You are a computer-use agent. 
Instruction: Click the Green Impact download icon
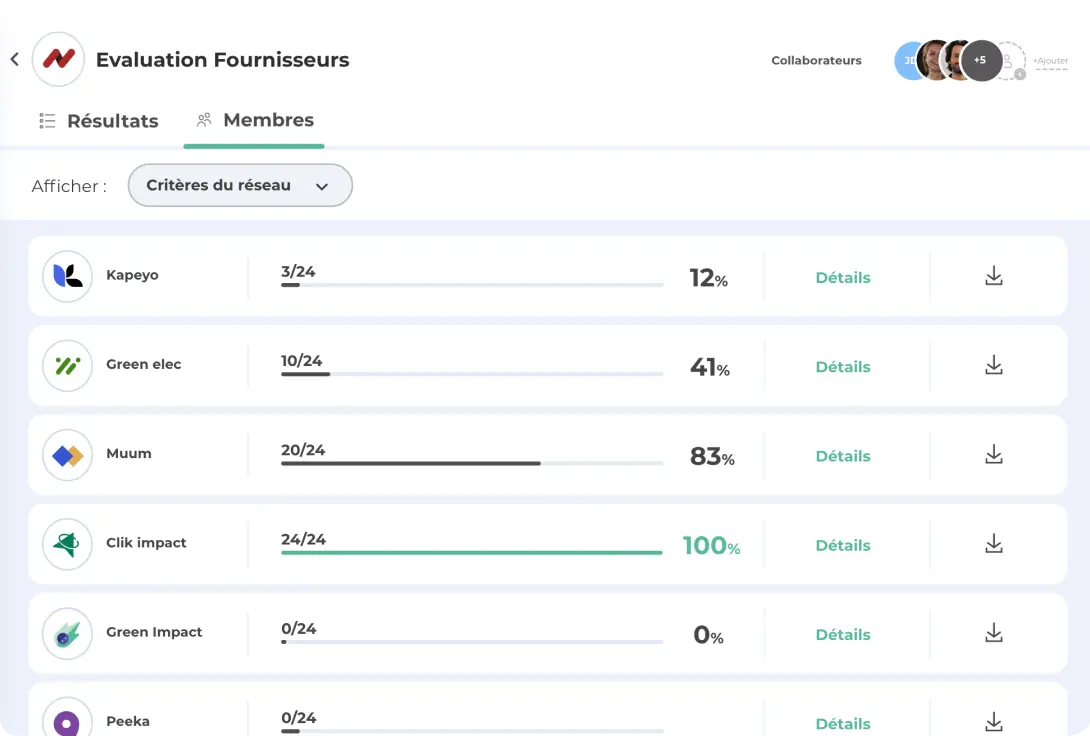click(993, 633)
